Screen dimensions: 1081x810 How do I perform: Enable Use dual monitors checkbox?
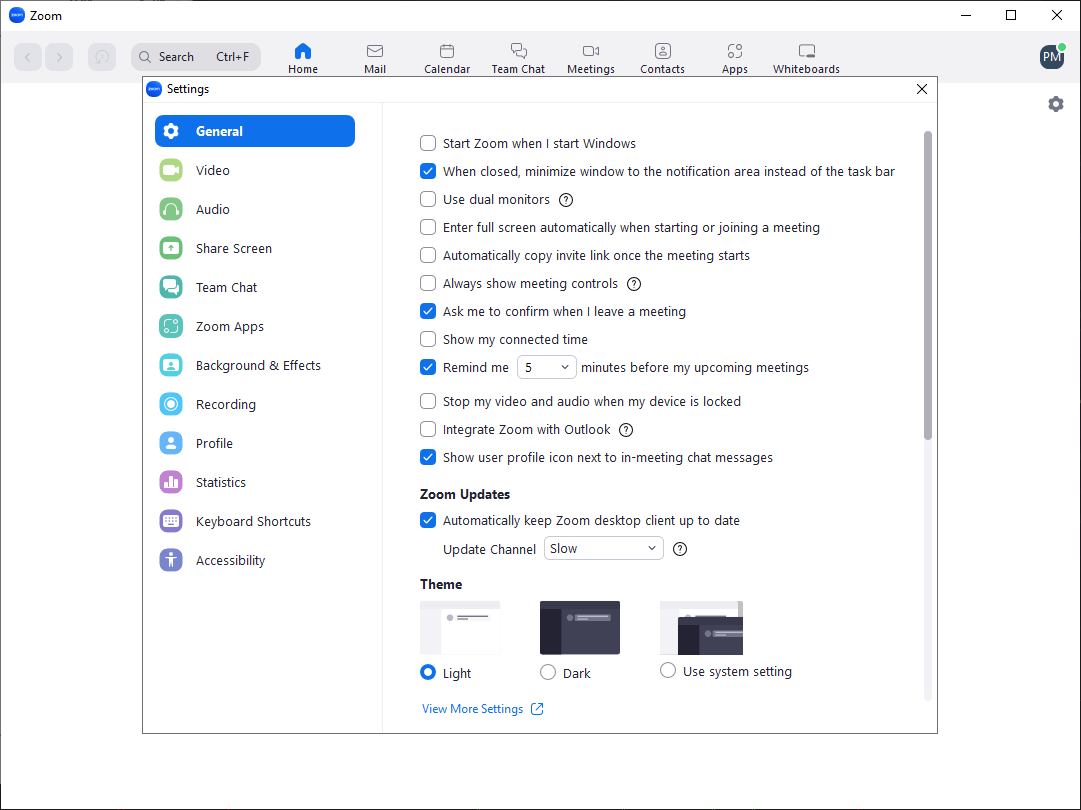(x=428, y=200)
